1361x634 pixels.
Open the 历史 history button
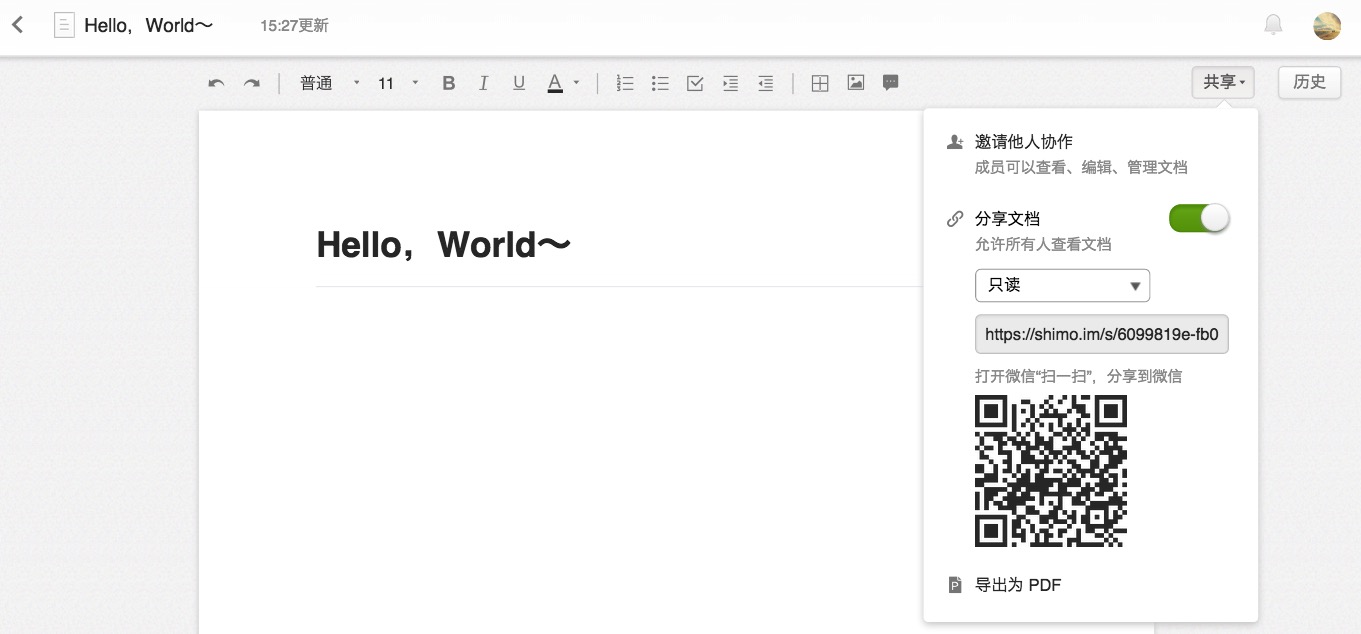coord(1309,83)
